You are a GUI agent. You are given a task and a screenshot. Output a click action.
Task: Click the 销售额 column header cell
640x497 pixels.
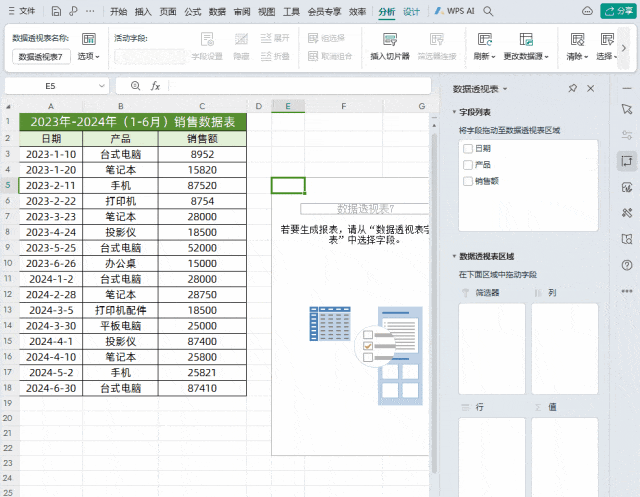pyautogui.click(x=202, y=139)
